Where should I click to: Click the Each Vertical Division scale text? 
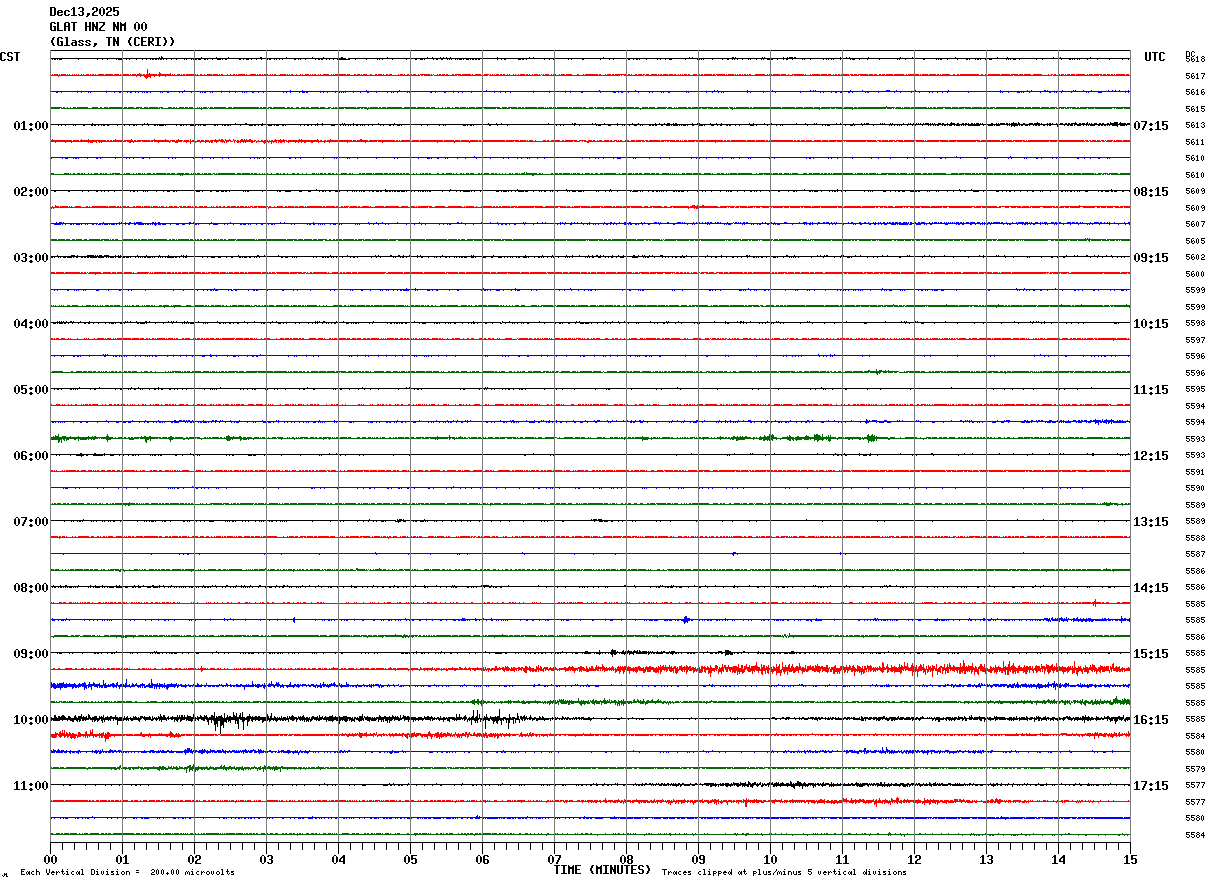click(x=127, y=873)
